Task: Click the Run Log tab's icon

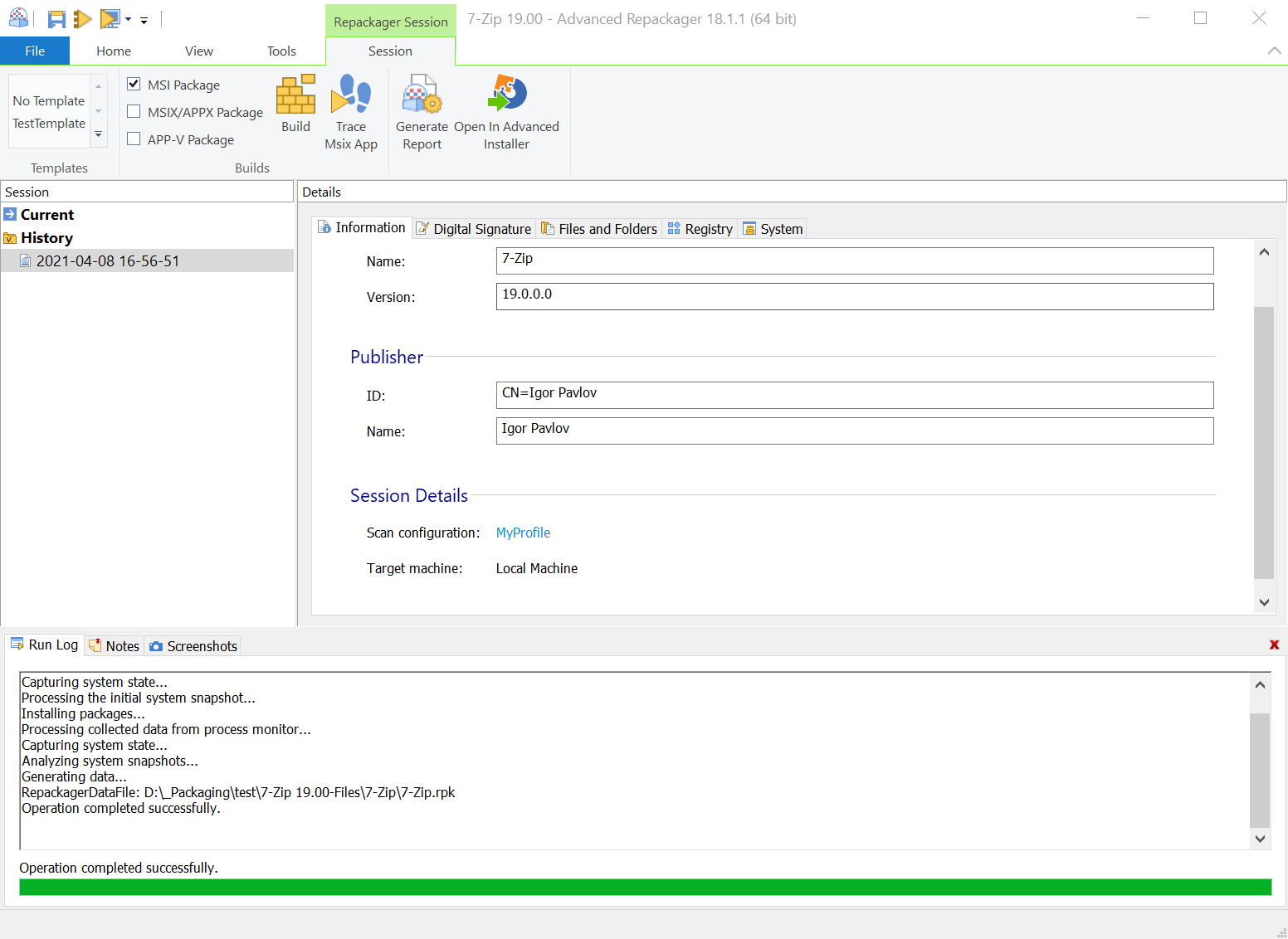Action: [x=17, y=644]
